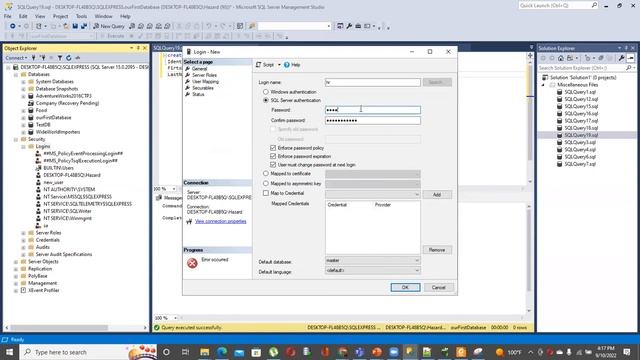This screenshot has height=360, width=640.
Task: Open the Default language dropdown
Action: [x=373, y=270]
